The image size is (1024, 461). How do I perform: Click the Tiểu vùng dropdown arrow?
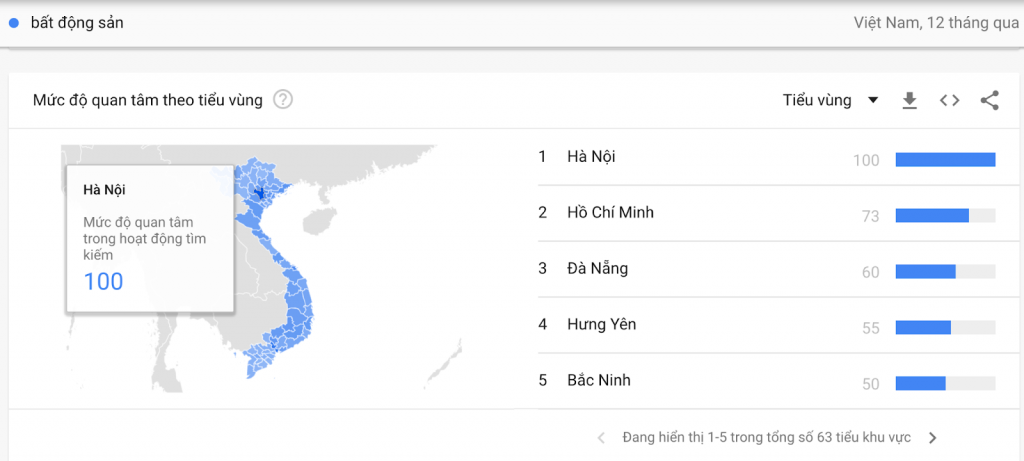pos(872,101)
